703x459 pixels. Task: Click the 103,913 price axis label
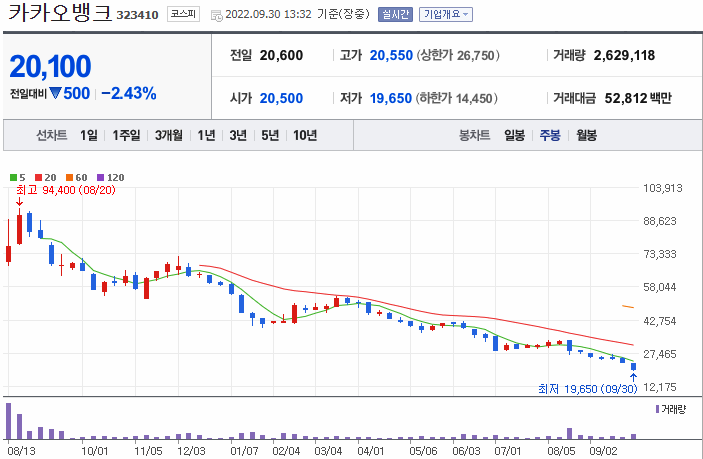[663, 188]
